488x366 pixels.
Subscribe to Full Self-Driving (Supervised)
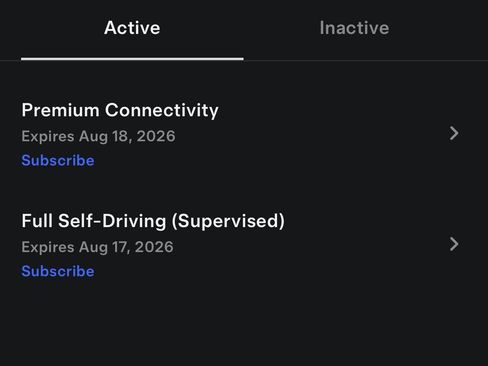(58, 271)
